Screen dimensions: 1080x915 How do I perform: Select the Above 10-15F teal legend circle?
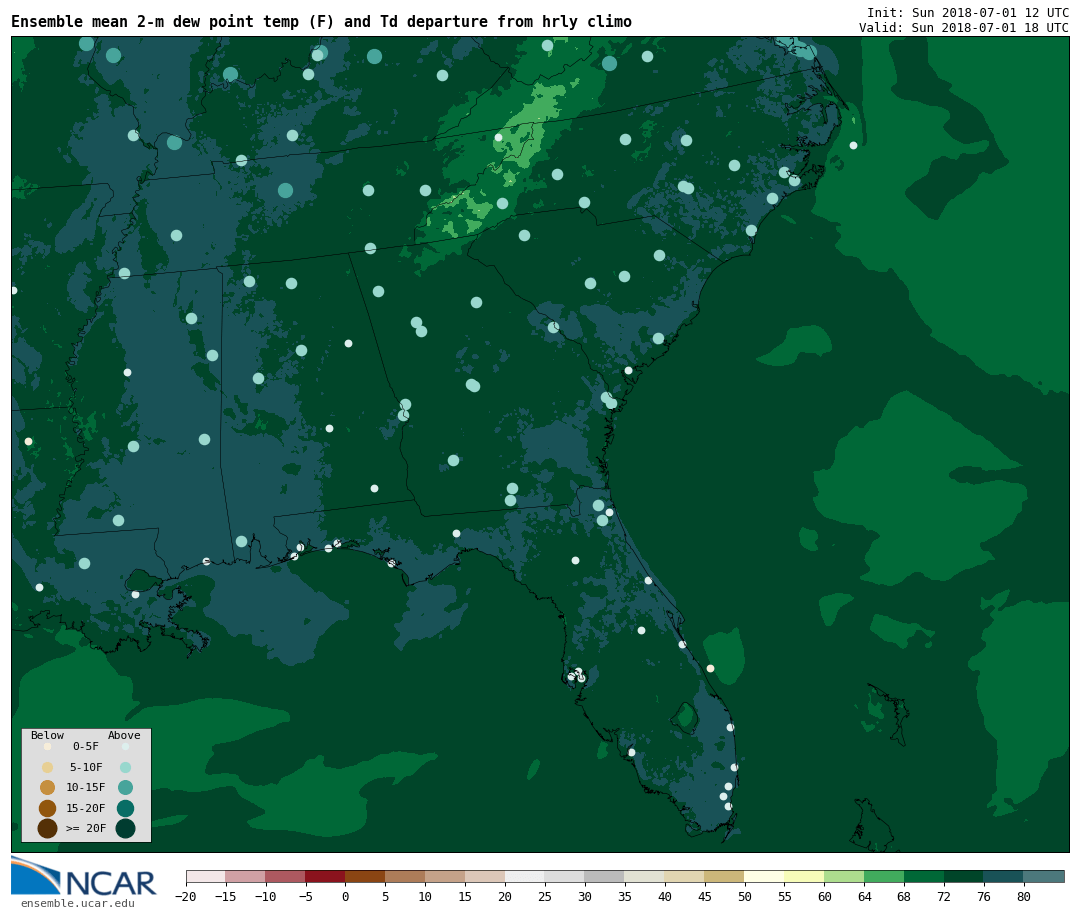click(x=125, y=787)
